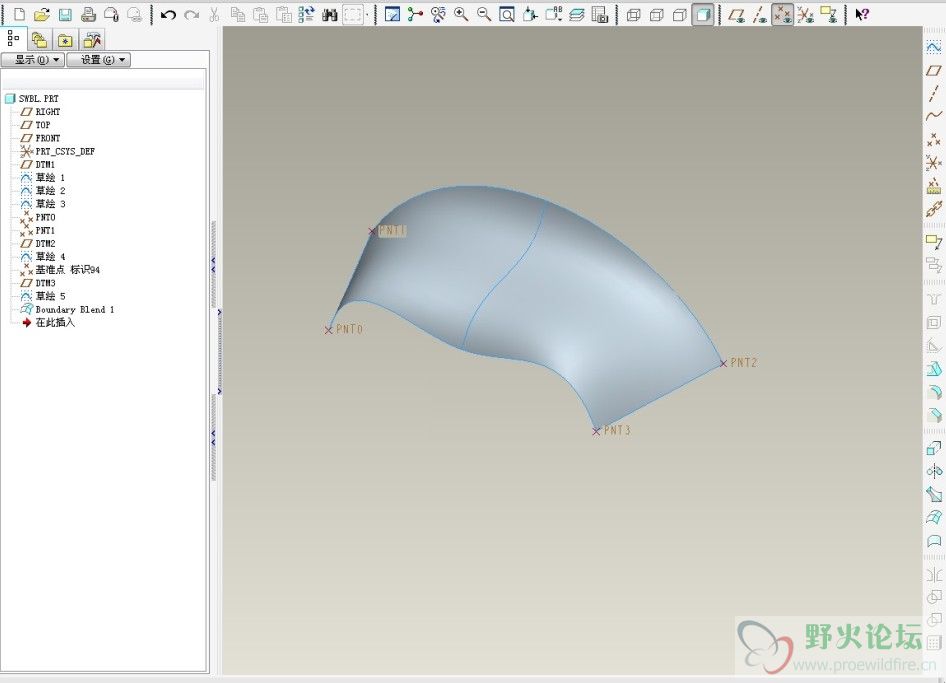The width and height of the screenshot is (946, 683).
Task: Create a datum axis from right toolbar
Action: (x=933, y=94)
